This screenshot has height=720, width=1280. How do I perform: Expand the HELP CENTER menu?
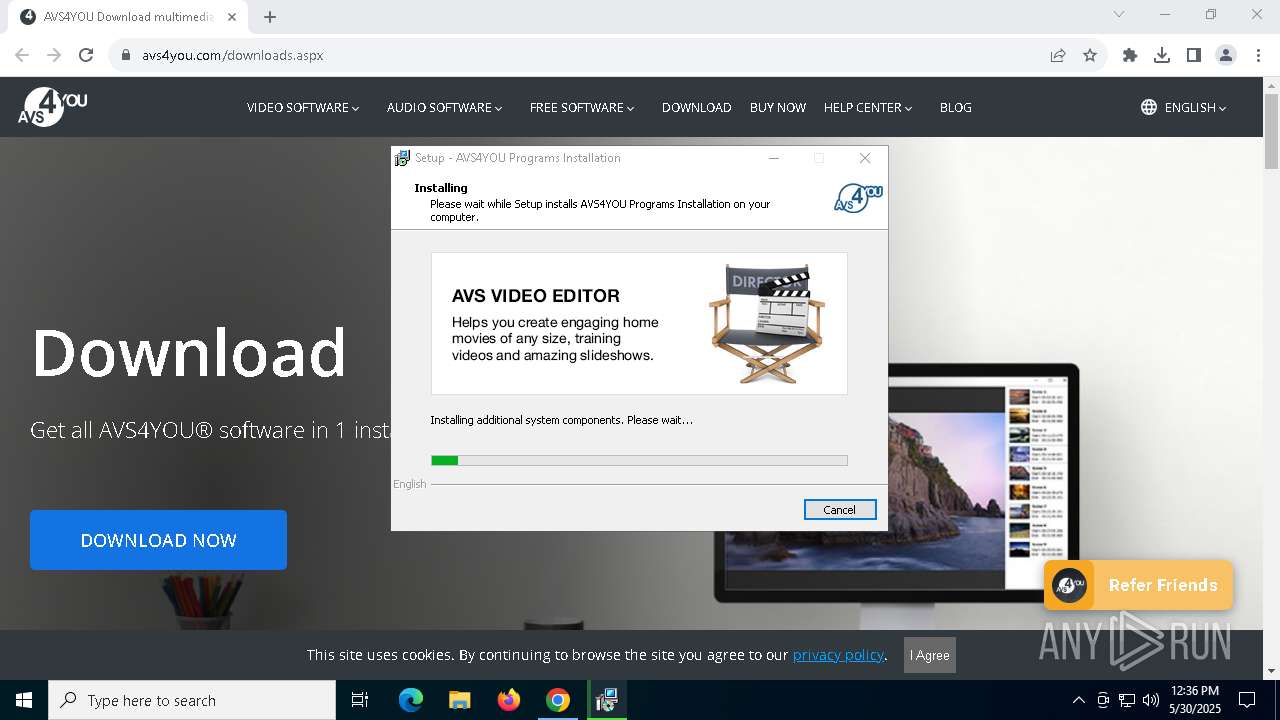(867, 107)
